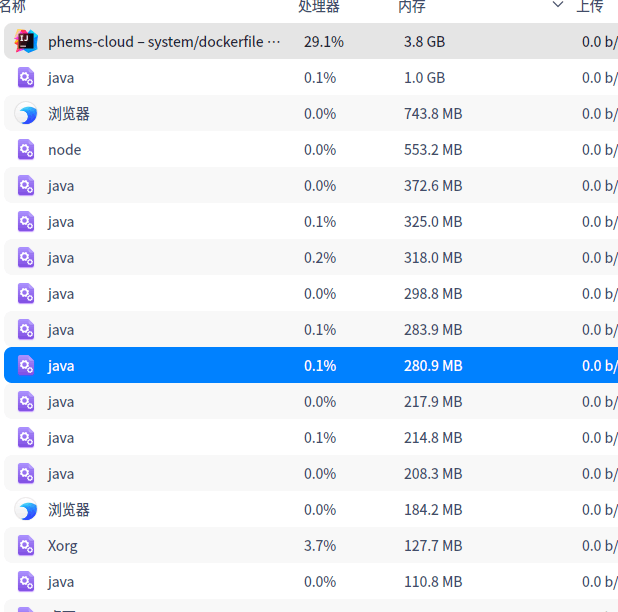
Task: Select the phems-cloud process name text
Action: point(164,42)
